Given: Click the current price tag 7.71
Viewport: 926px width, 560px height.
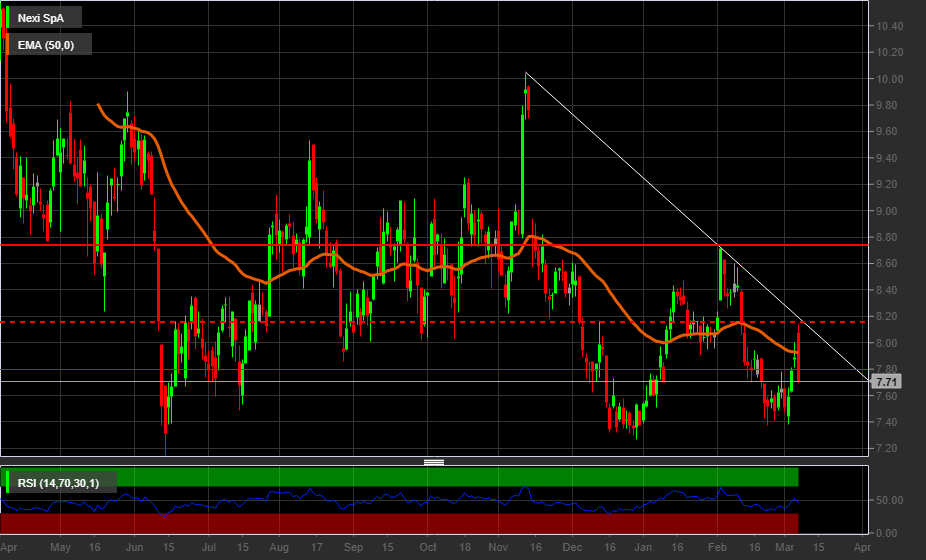Looking at the screenshot, I should 886,382.
